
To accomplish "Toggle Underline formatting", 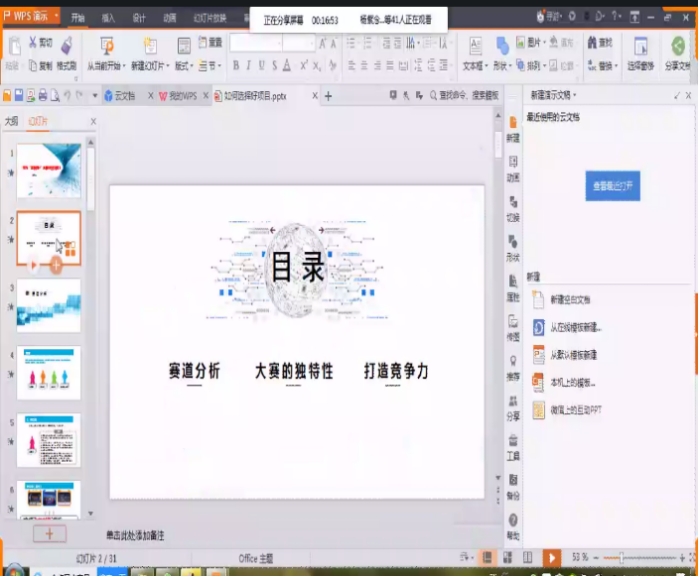I will (x=261, y=66).
